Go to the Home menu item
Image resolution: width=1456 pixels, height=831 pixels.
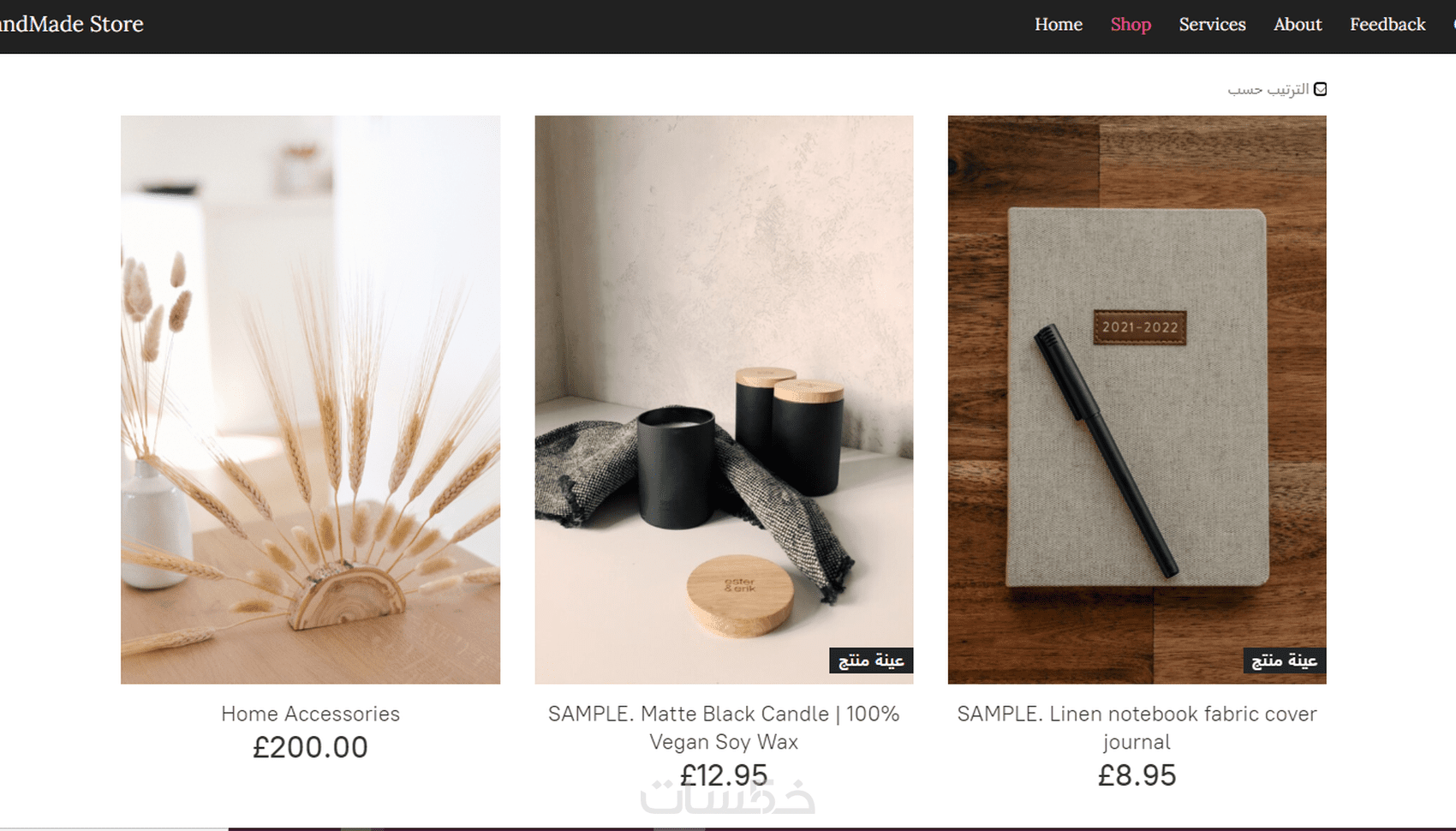1058,25
